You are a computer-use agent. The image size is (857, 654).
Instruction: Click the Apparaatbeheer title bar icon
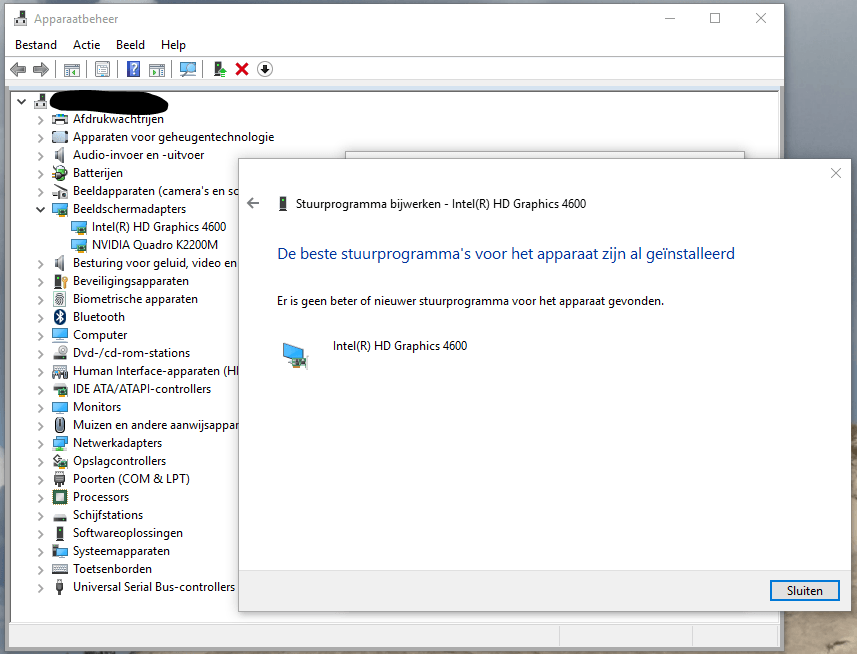coord(20,19)
